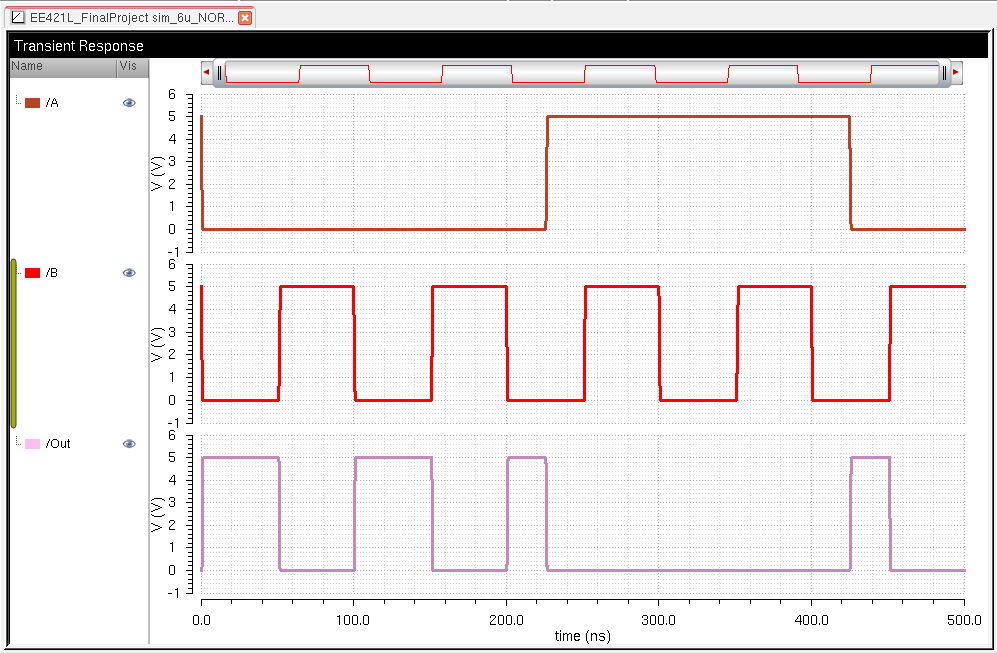Click the /A trace color swatch
997x653 pixels.
pos(32,103)
